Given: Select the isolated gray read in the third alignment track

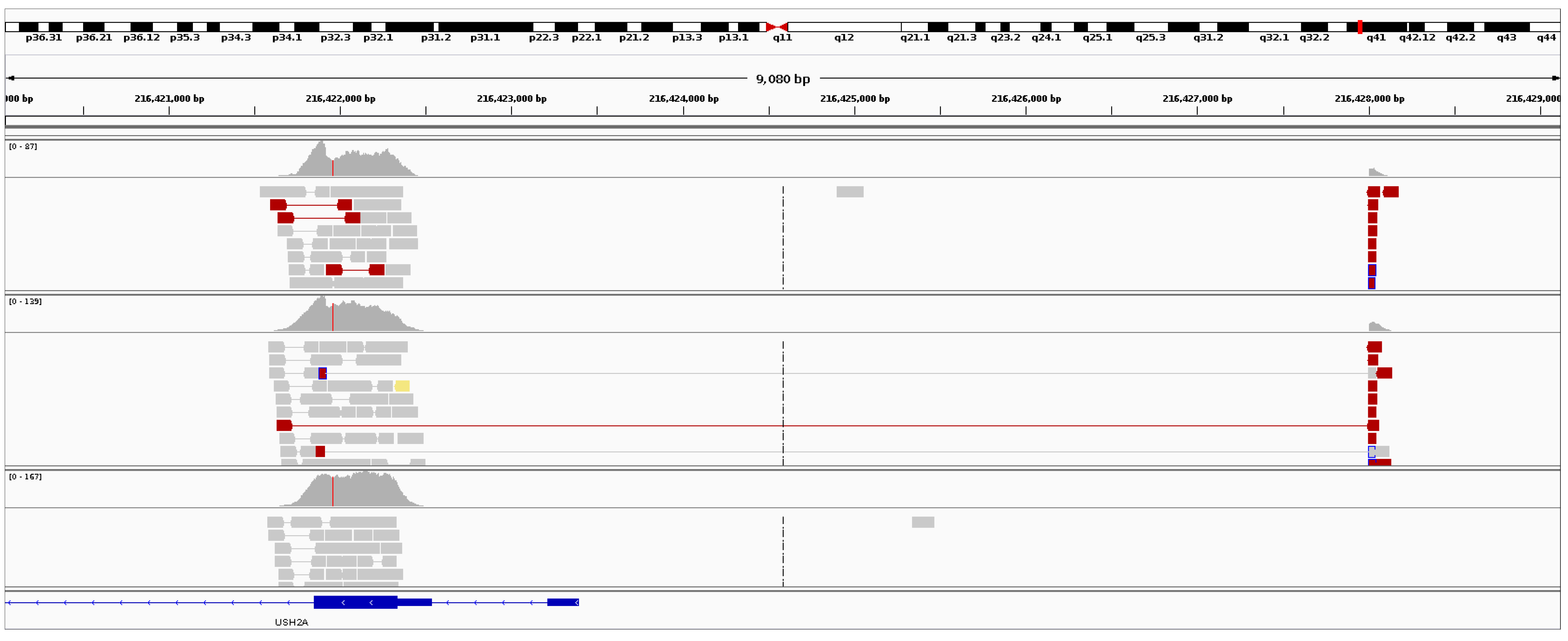Looking at the screenshot, I should point(923,522).
